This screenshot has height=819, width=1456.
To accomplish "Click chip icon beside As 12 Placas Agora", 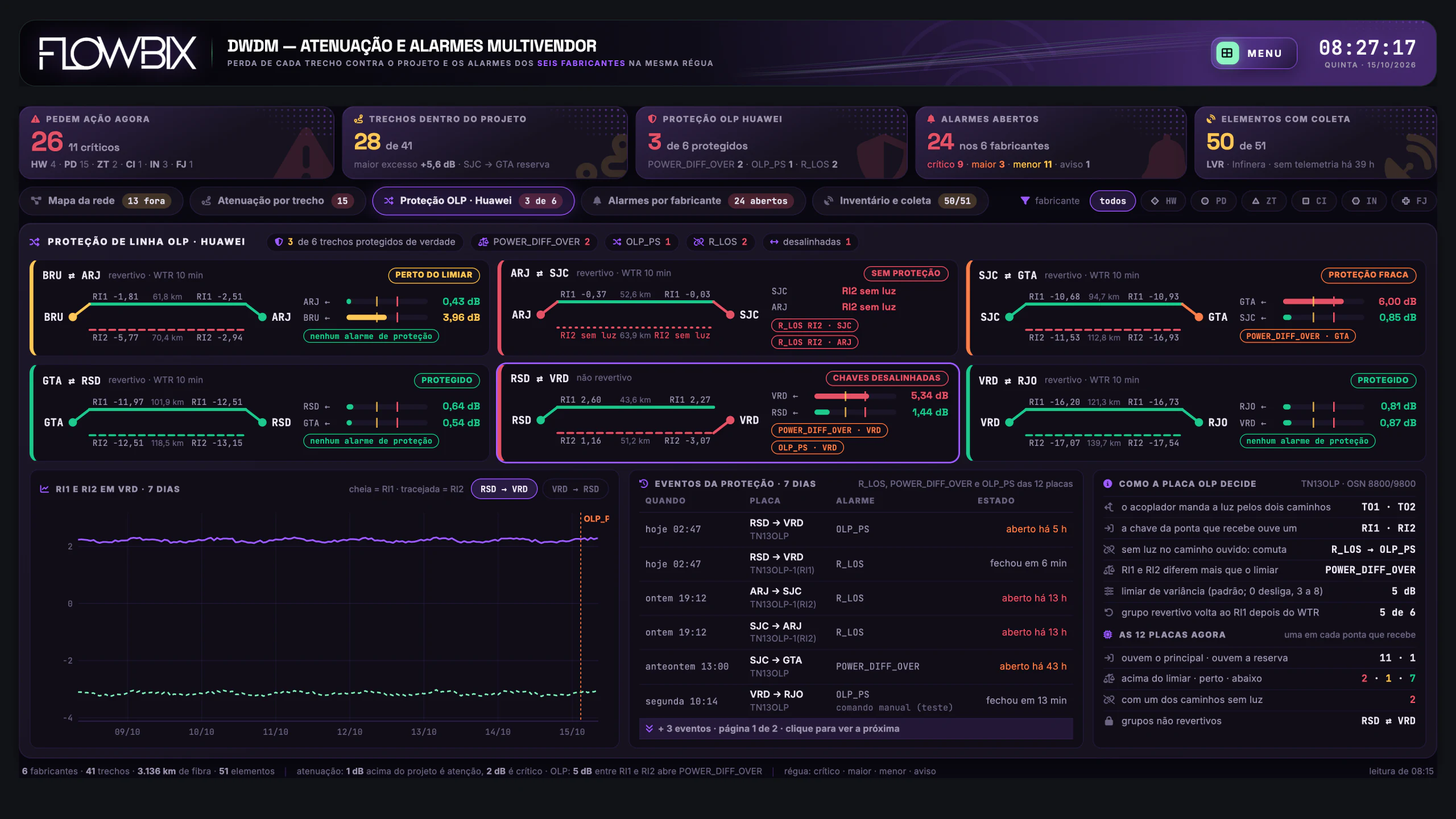I will (x=1108, y=635).
